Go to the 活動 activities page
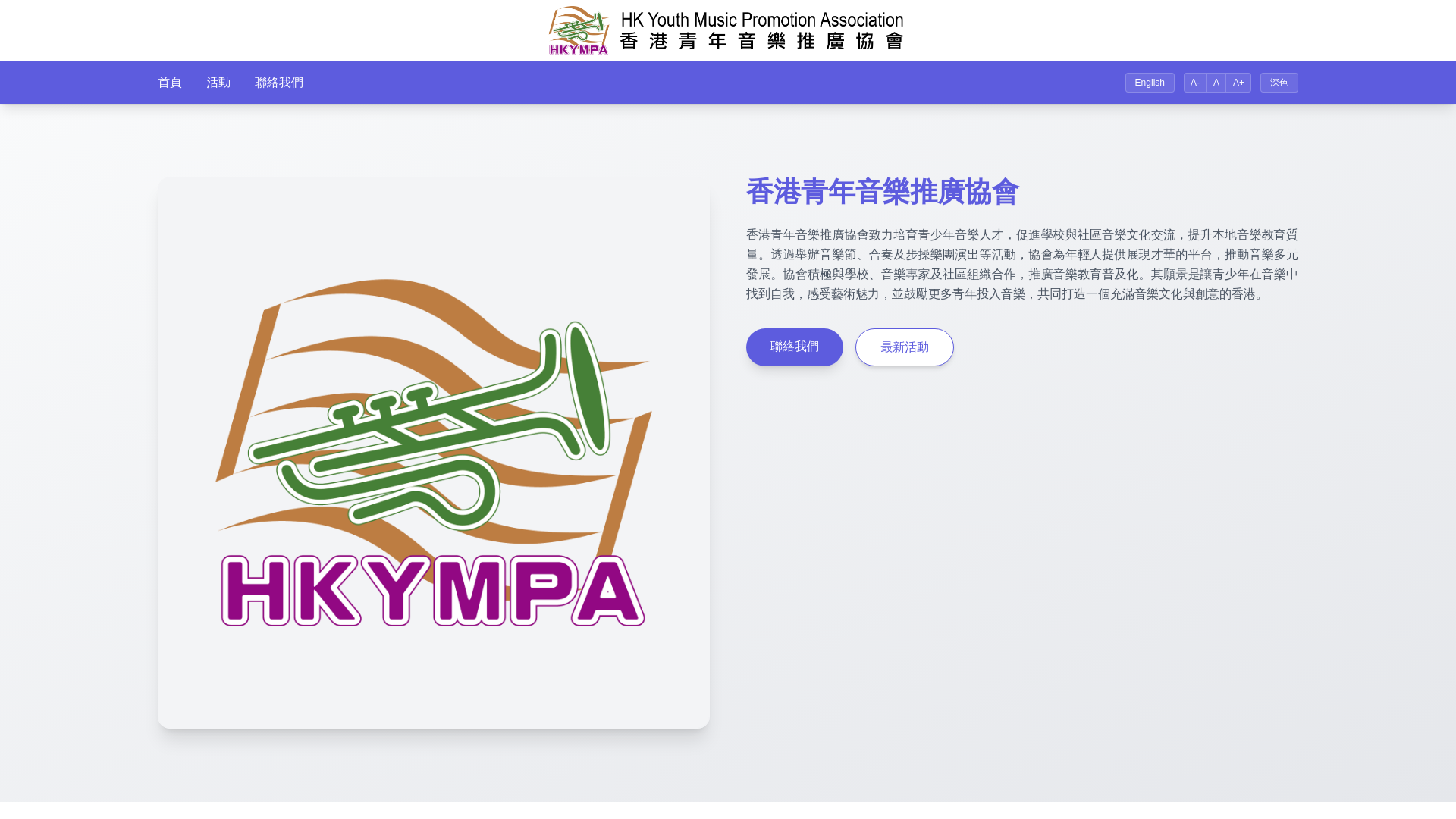 coord(218,83)
